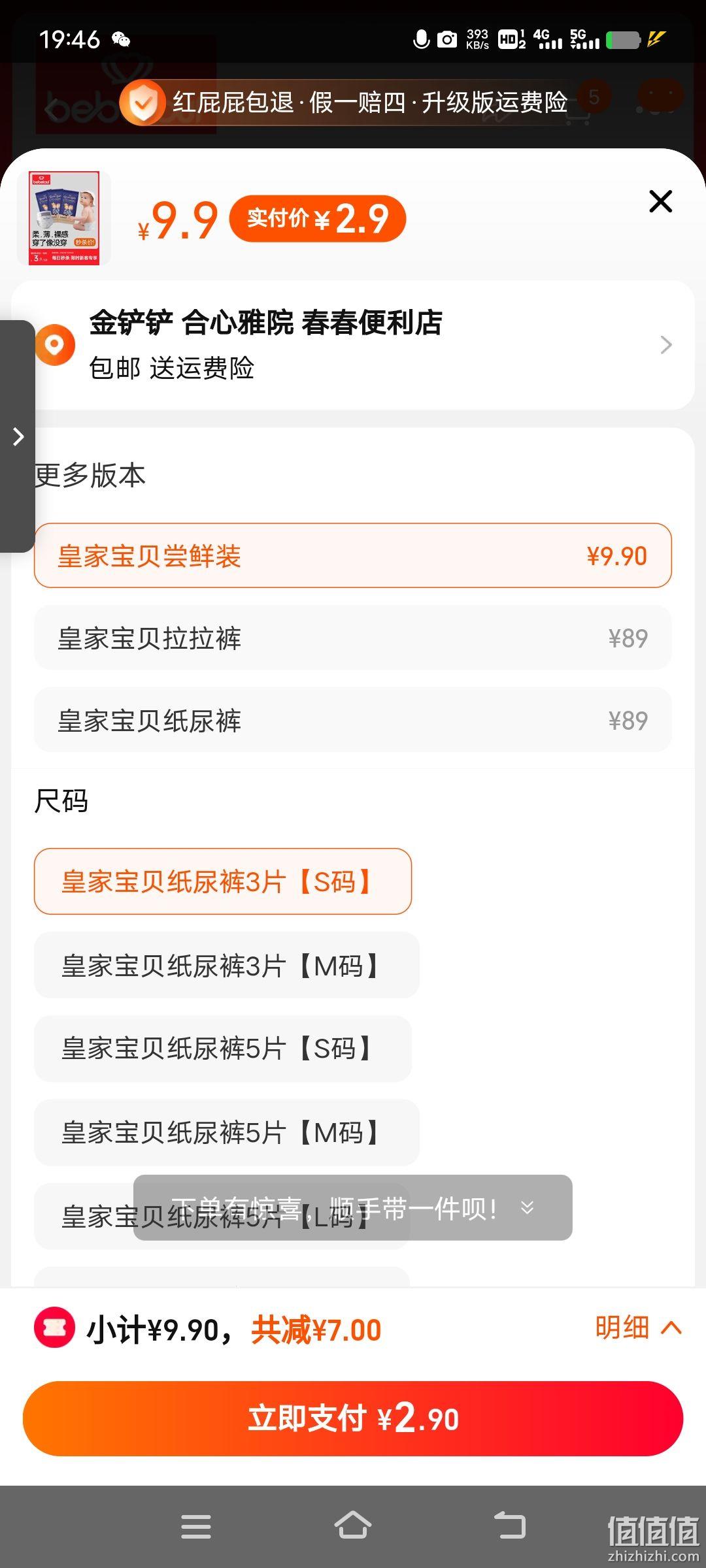The width and height of the screenshot is (706, 1568).
Task: Open the diaper product thumbnail image
Action: [64, 218]
